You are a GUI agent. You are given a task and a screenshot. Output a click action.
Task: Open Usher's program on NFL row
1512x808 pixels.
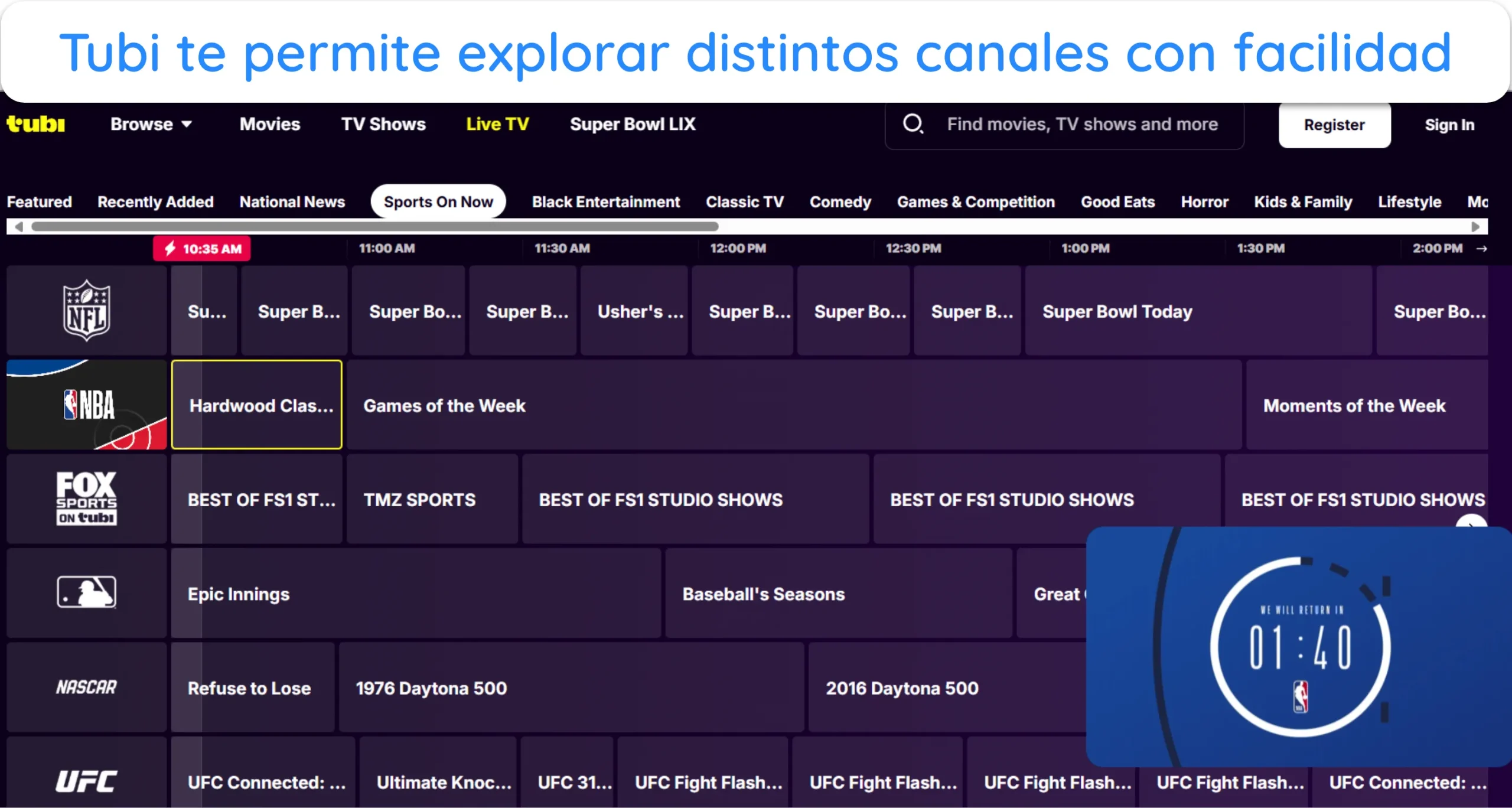point(634,311)
